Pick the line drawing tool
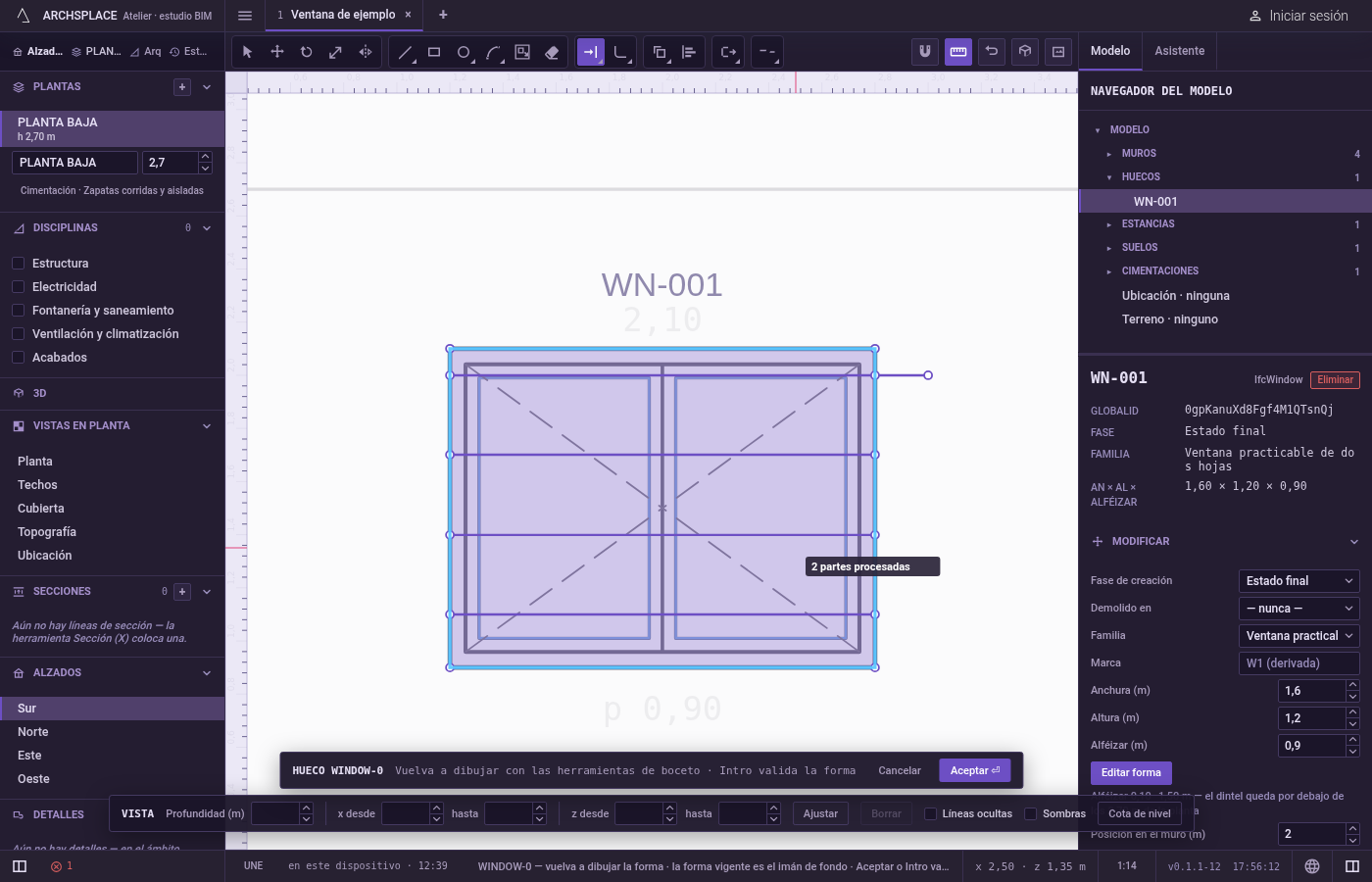The height and width of the screenshot is (882, 1372). [x=405, y=52]
